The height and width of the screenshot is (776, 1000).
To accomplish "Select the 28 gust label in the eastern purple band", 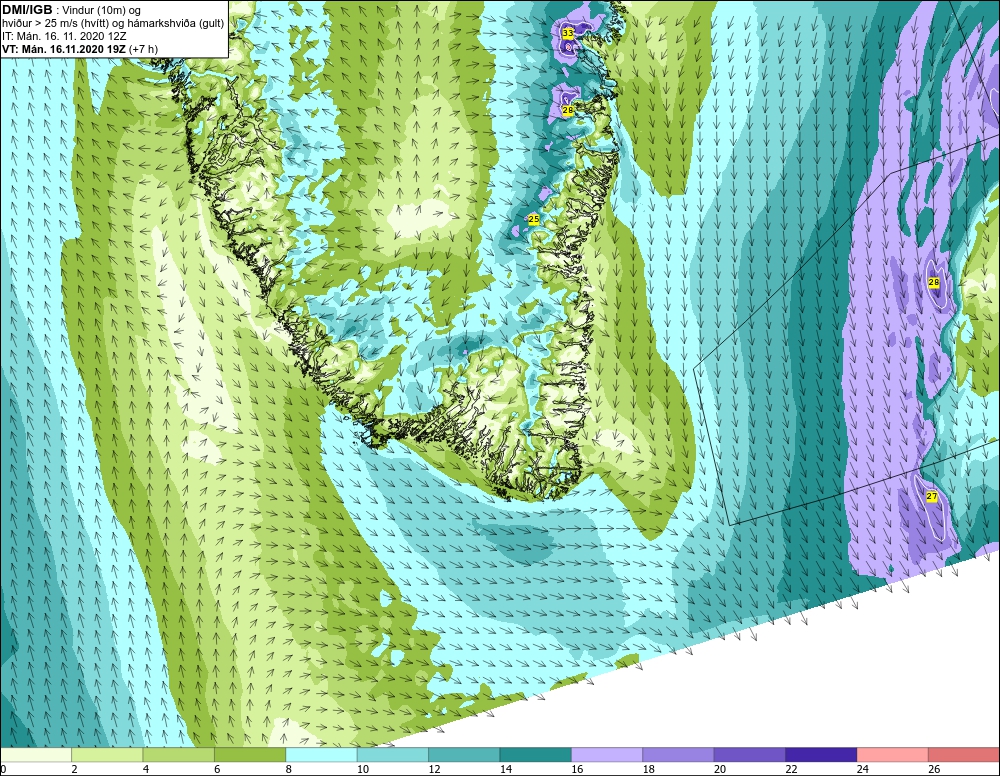I will 934,282.
